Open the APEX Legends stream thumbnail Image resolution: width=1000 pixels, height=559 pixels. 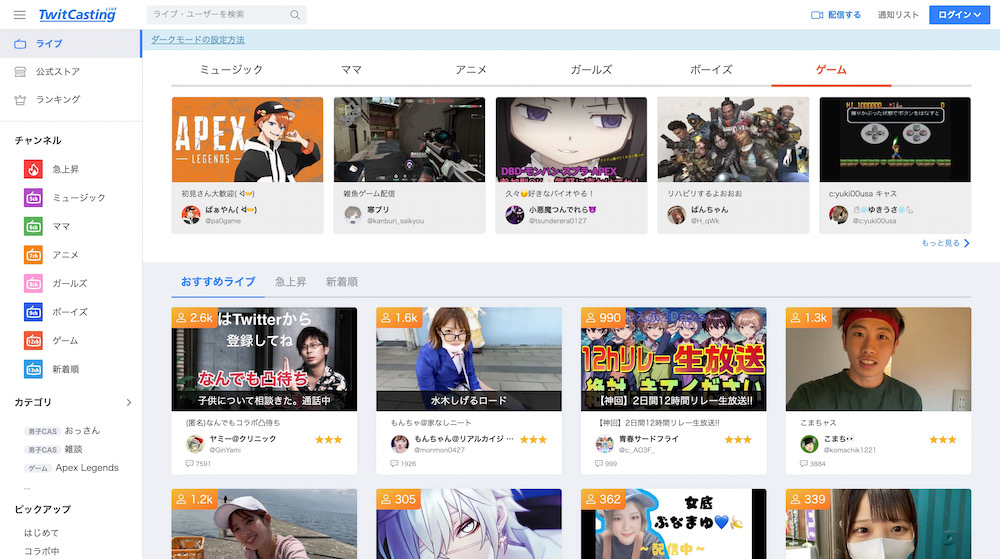(x=247, y=139)
